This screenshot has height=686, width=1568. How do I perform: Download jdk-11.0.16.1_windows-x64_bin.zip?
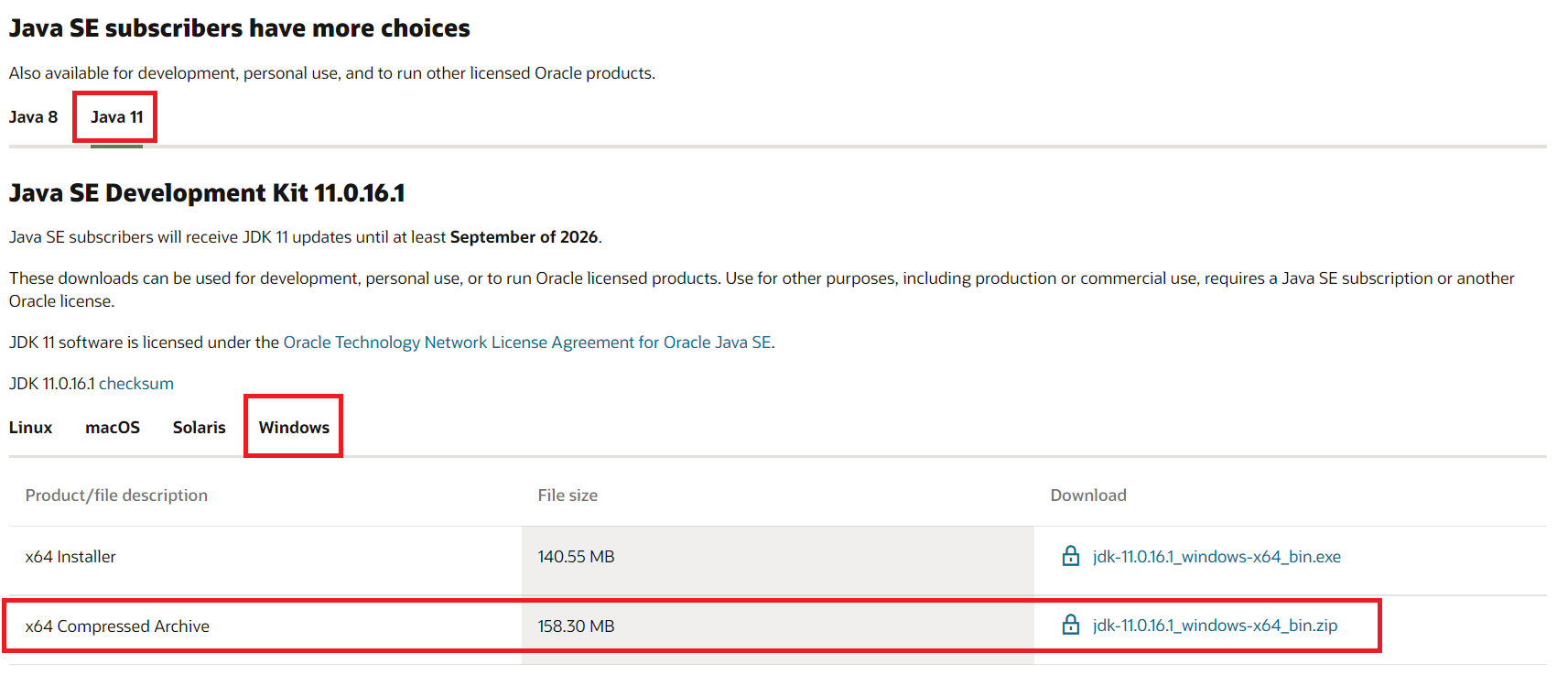tap(1215, 626)
